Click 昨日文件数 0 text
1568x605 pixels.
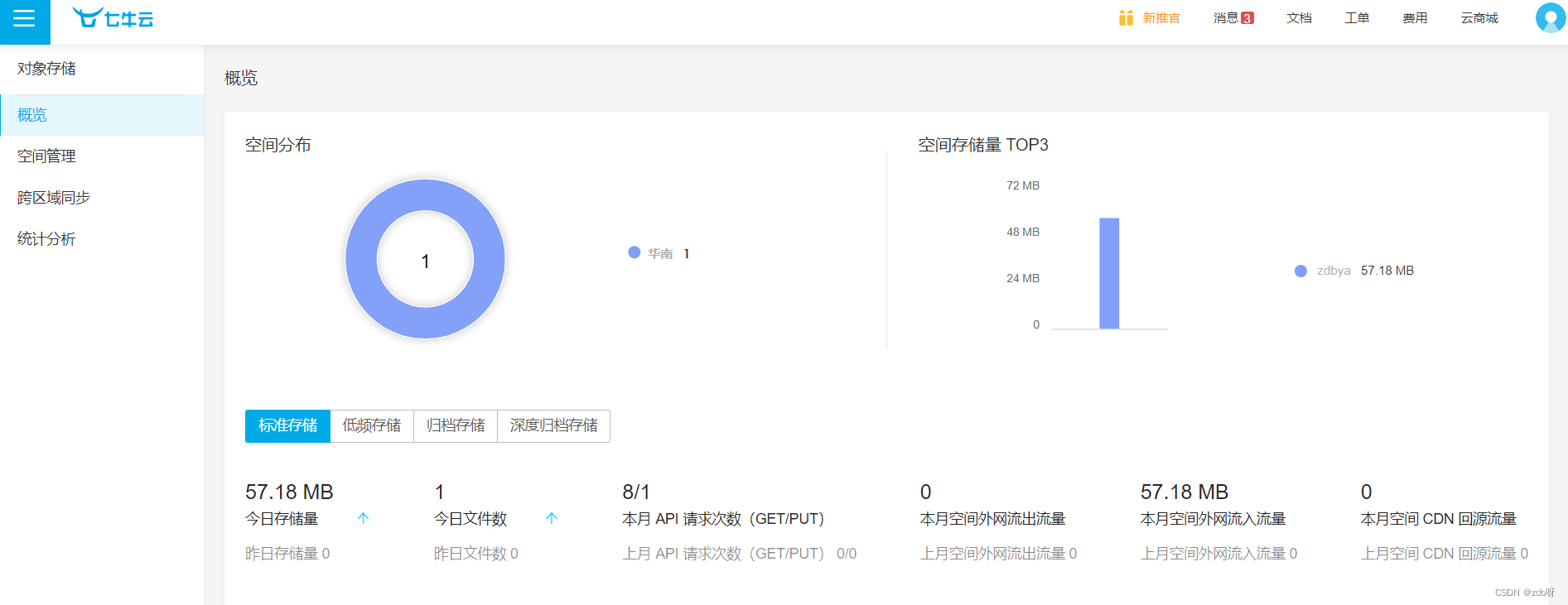[x=476, y=554]
